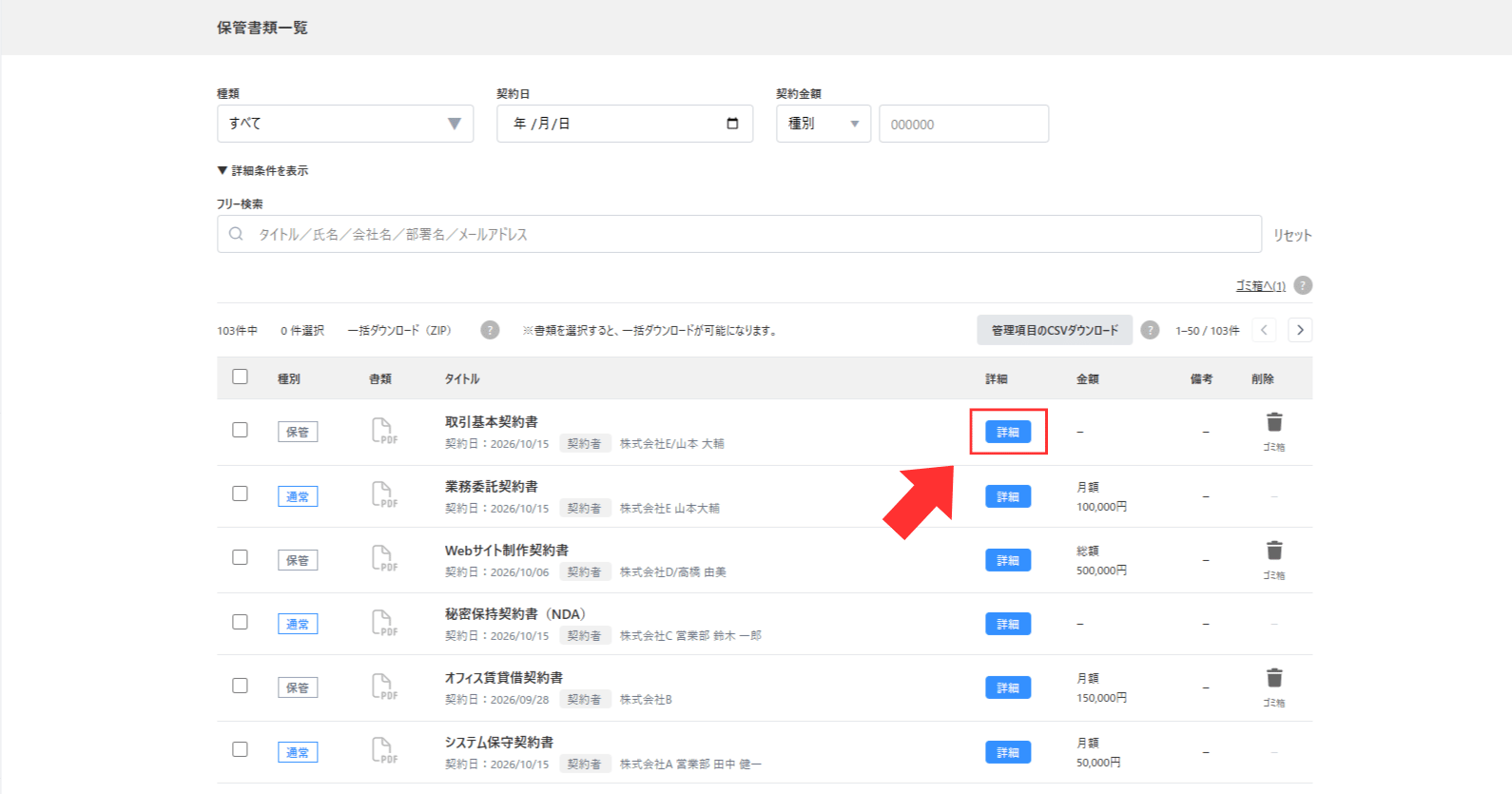The image size is (1512, 794).
Task: Click help icon next to ゴミ箱へ link
Action: 1303,285
